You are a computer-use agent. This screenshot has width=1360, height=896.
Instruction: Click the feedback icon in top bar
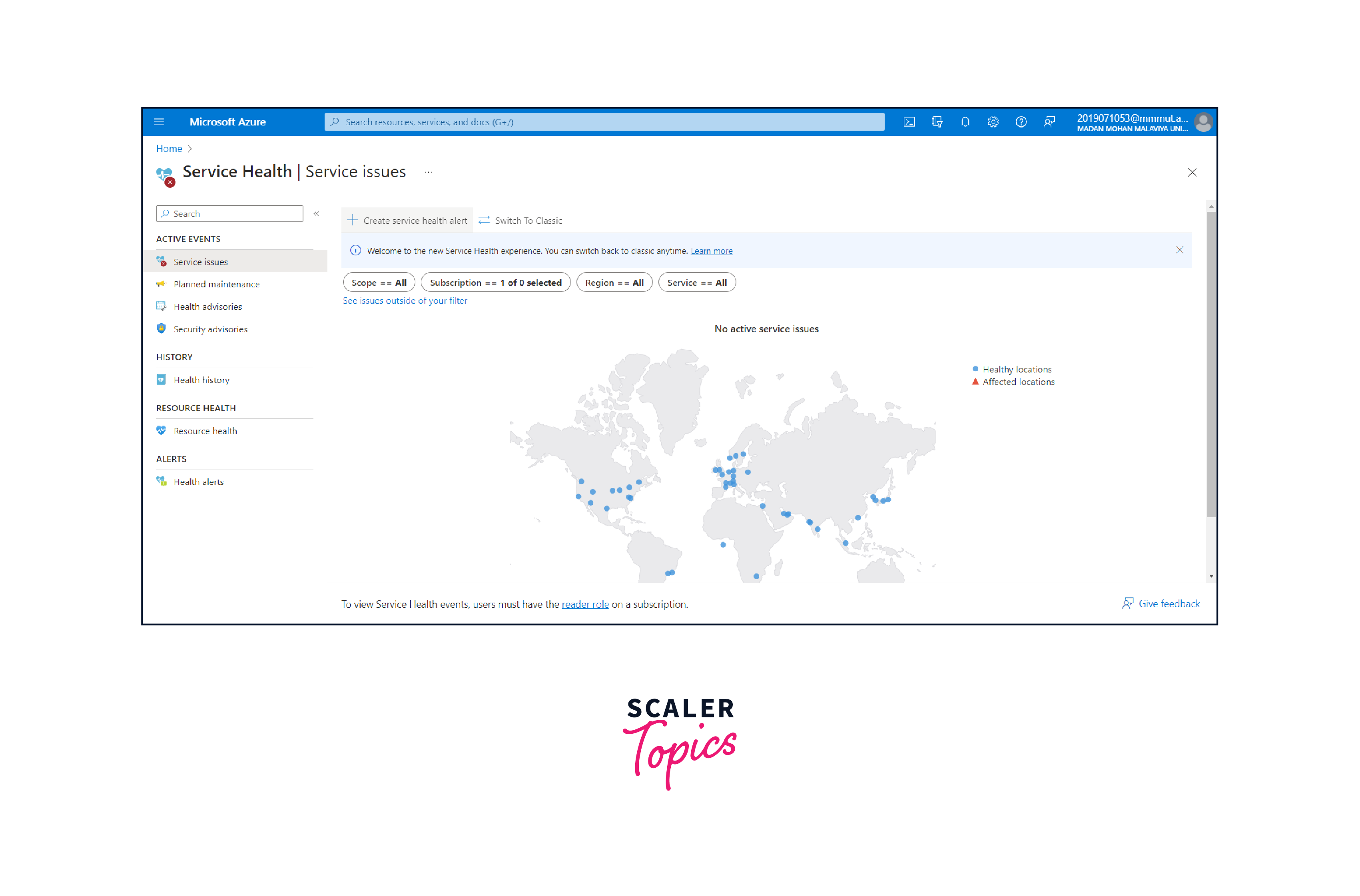[x=1049, y=122]
